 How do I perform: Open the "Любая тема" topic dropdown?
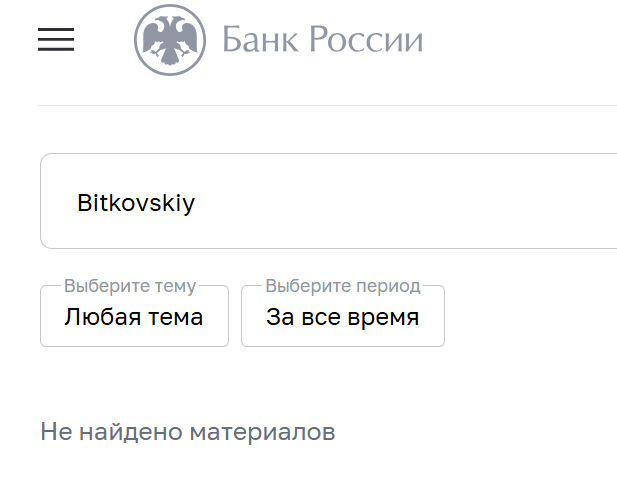[134, 318]
